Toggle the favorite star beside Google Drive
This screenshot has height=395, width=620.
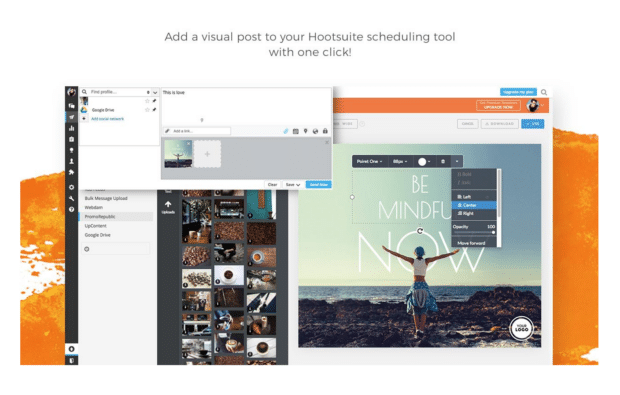click(x=147, y=110)
